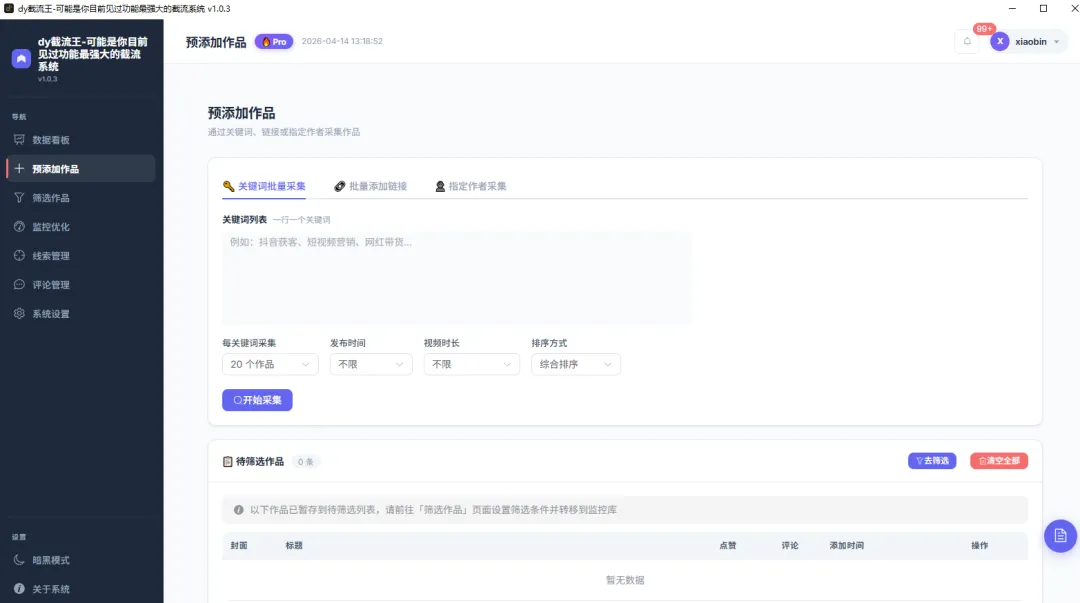This screenshot has height=603, width=1080.
Task: Click the 监控优化 sidebar icon
Action: 19,227
